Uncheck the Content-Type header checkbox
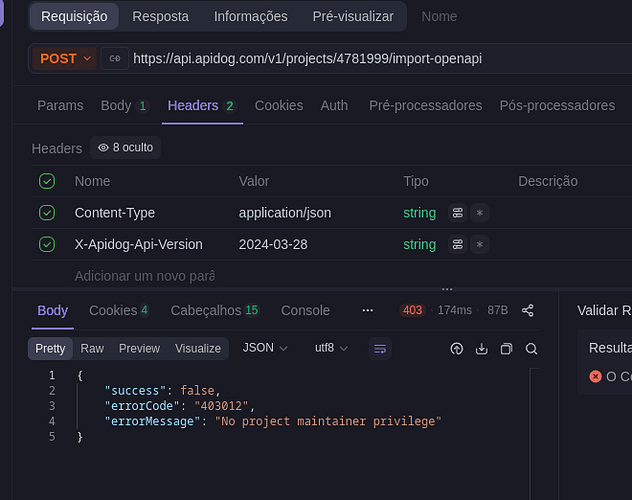The height and width of the screenshot is (500, 632). [47, 213]
